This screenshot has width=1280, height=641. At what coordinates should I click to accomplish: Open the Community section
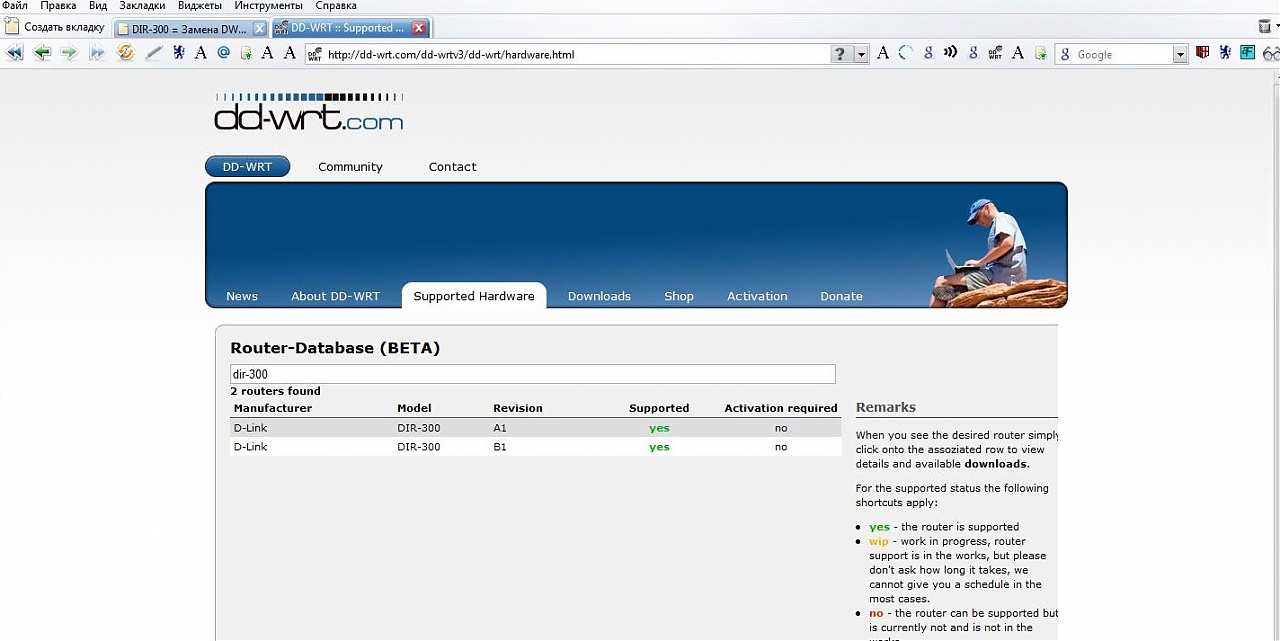click(350, 167)
